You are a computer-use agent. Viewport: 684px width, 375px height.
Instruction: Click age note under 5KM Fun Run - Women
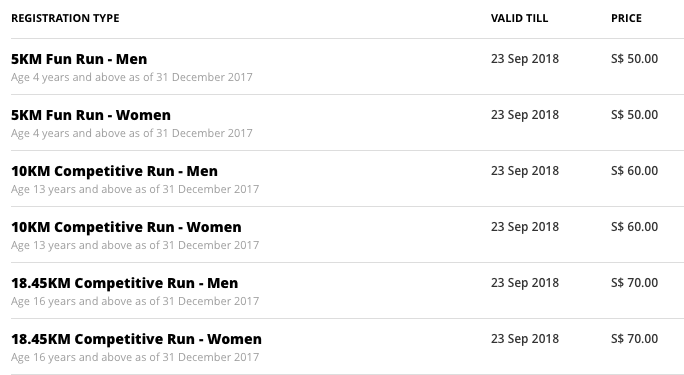pos(132,133)
